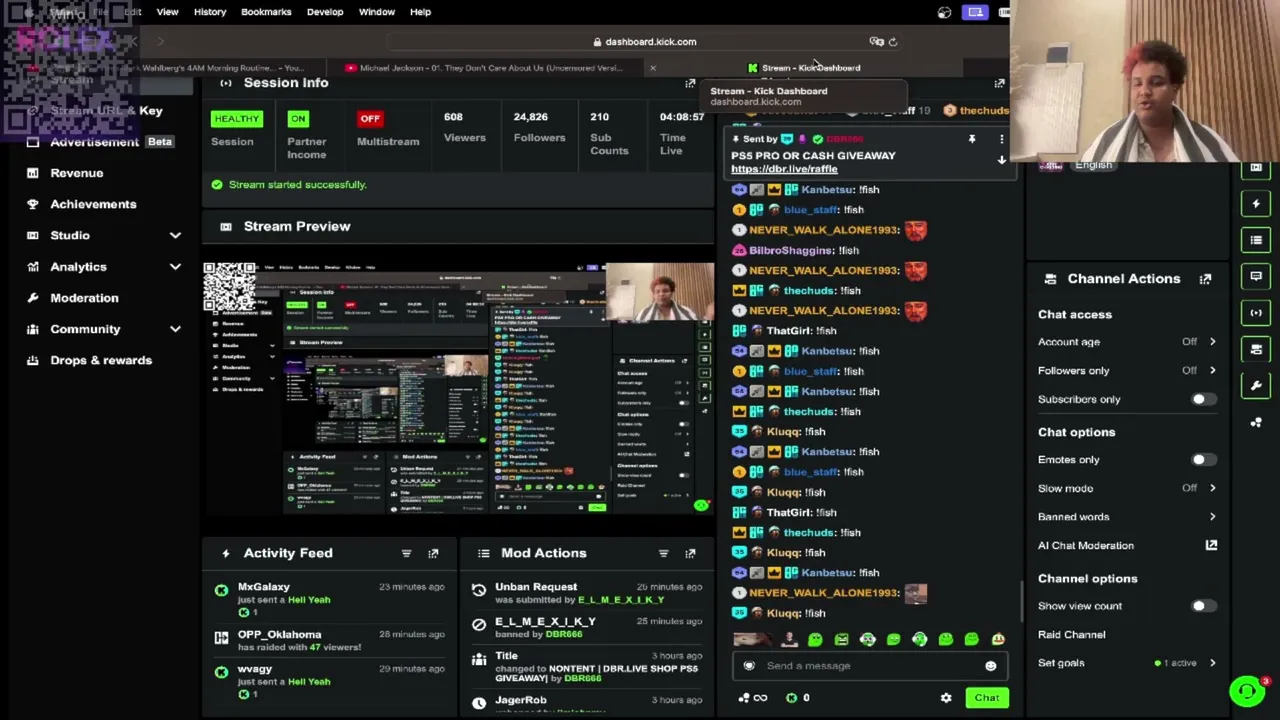Send message with the green Chat button

(987, 698)
